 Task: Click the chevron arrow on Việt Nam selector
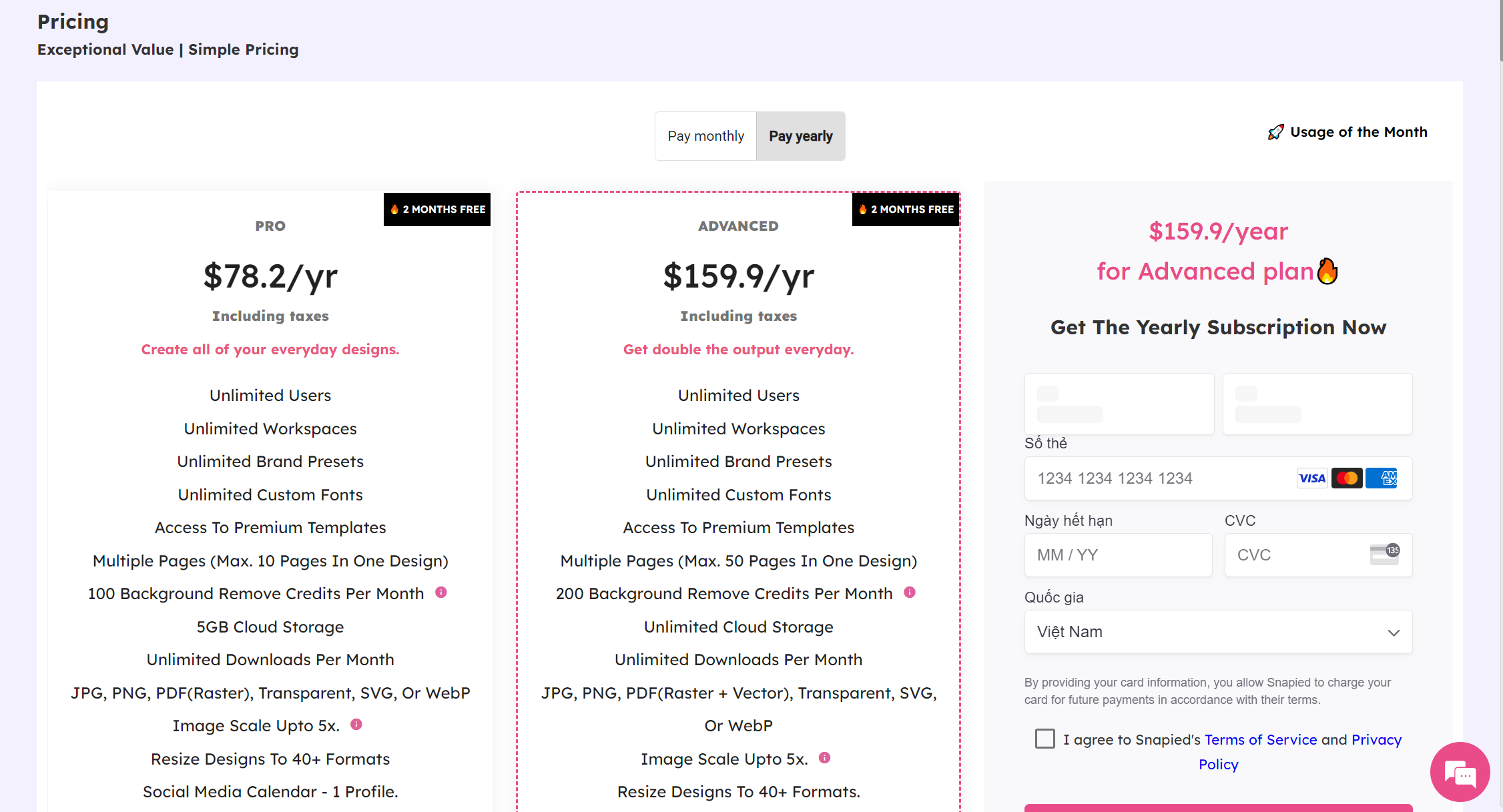click(1394, 633)
